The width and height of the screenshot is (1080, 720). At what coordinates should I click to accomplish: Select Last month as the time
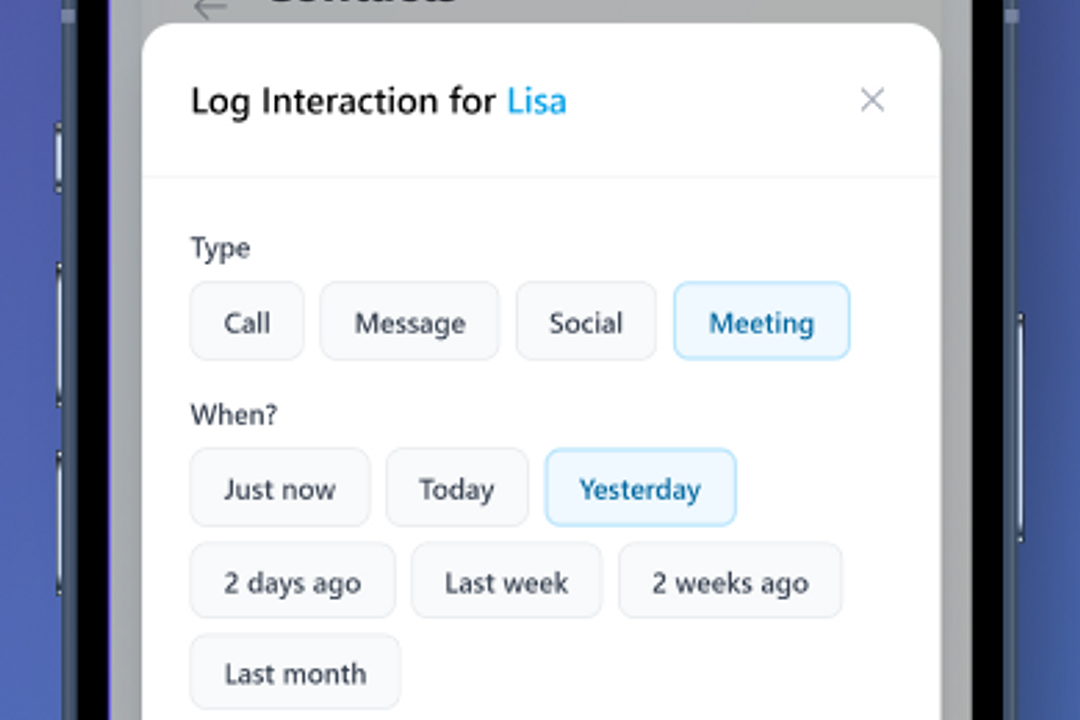coord(295,673)
